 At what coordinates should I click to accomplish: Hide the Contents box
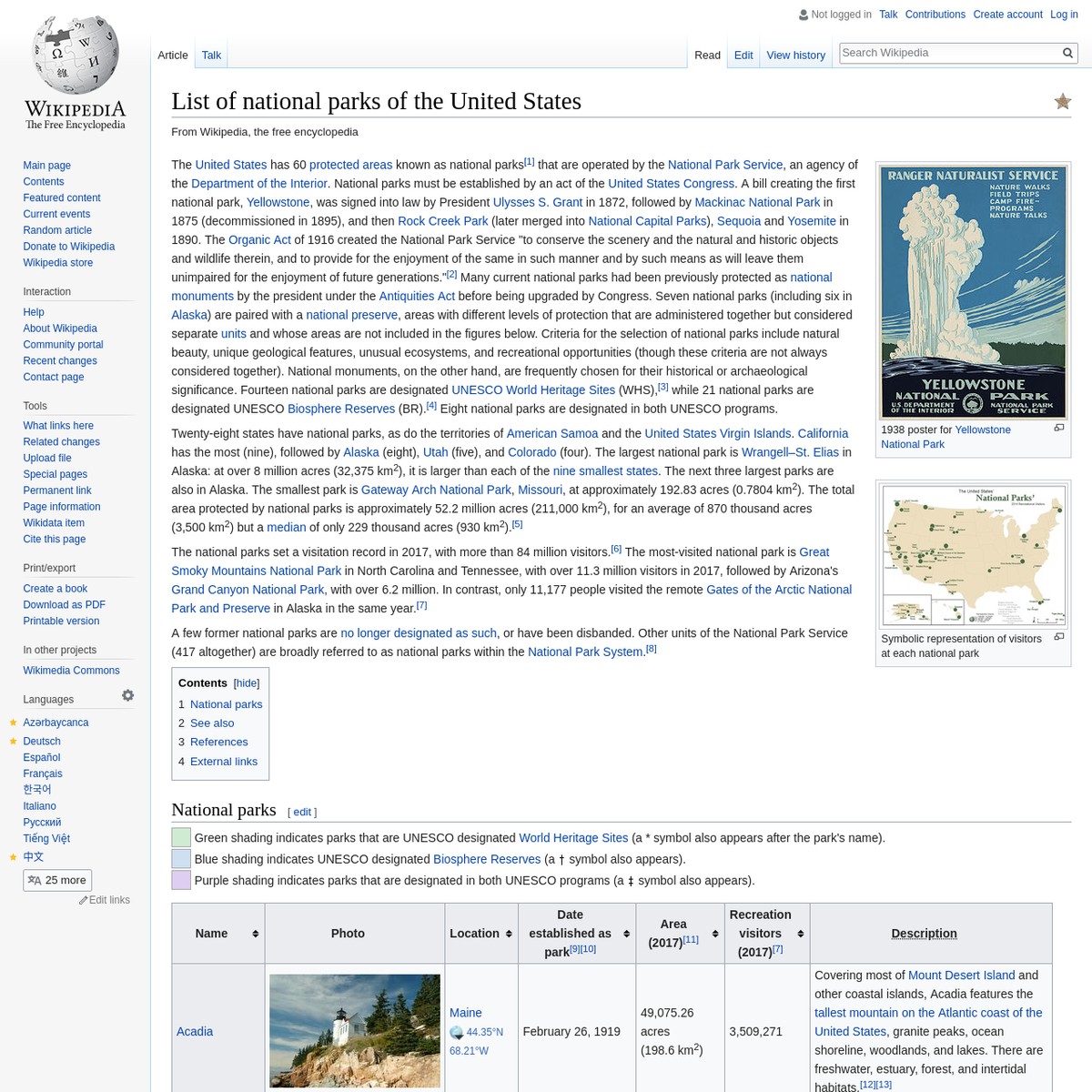[x=247, y=683]
